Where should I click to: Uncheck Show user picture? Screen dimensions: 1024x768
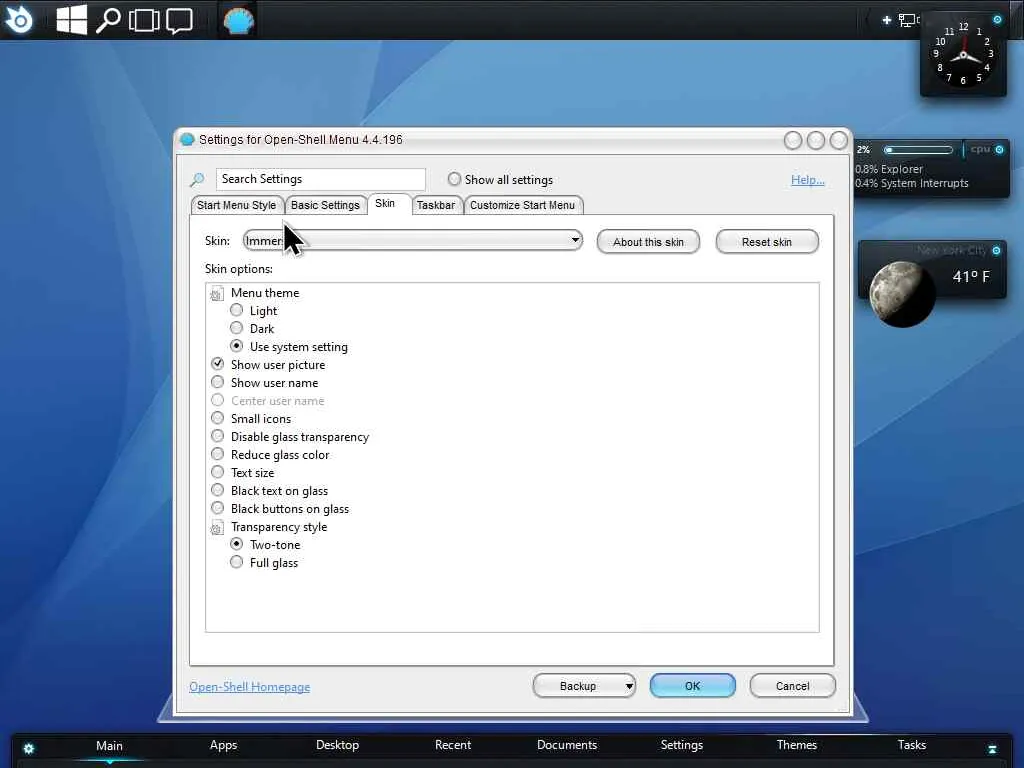pyautogui.click(x=217, y=364)
